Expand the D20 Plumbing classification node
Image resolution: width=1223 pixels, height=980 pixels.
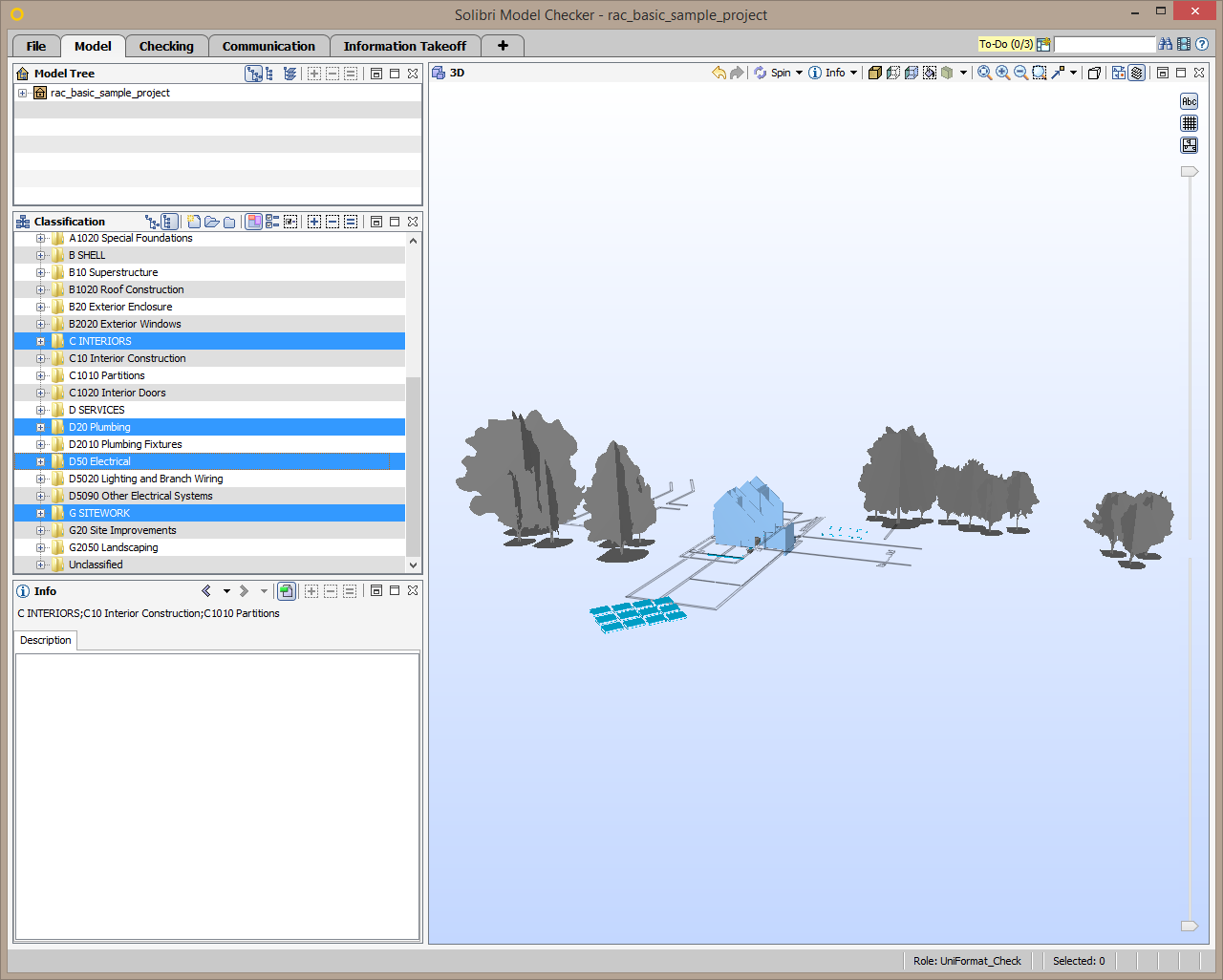tap(40, 427)
